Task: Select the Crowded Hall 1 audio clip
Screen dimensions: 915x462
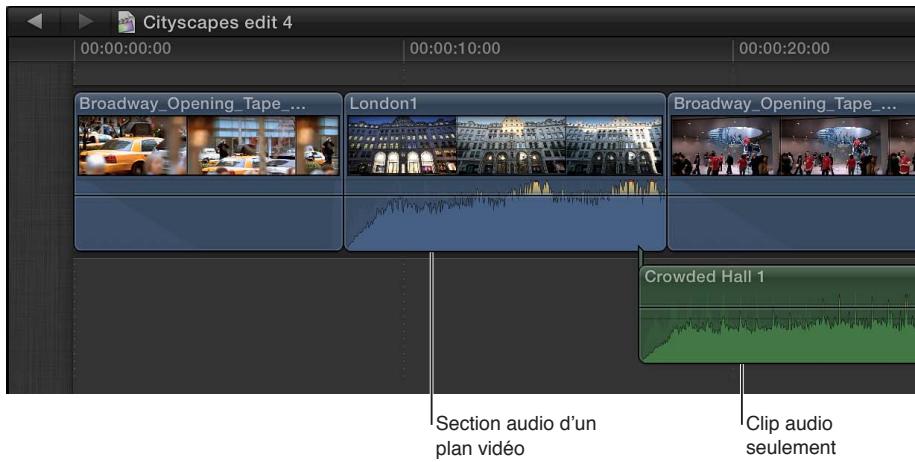Action: click(777, 314)
